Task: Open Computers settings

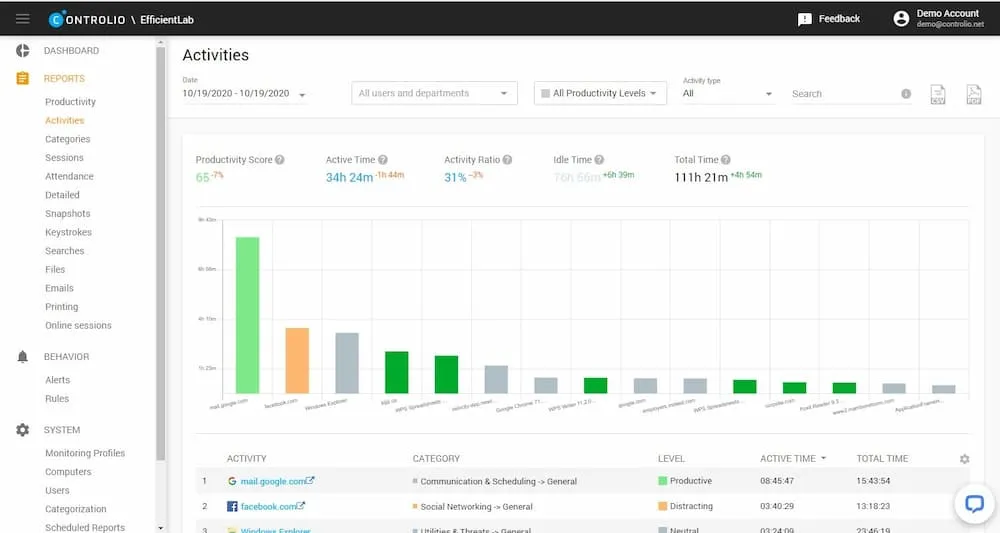Action: pyautogui.click(x=68, y=472)
